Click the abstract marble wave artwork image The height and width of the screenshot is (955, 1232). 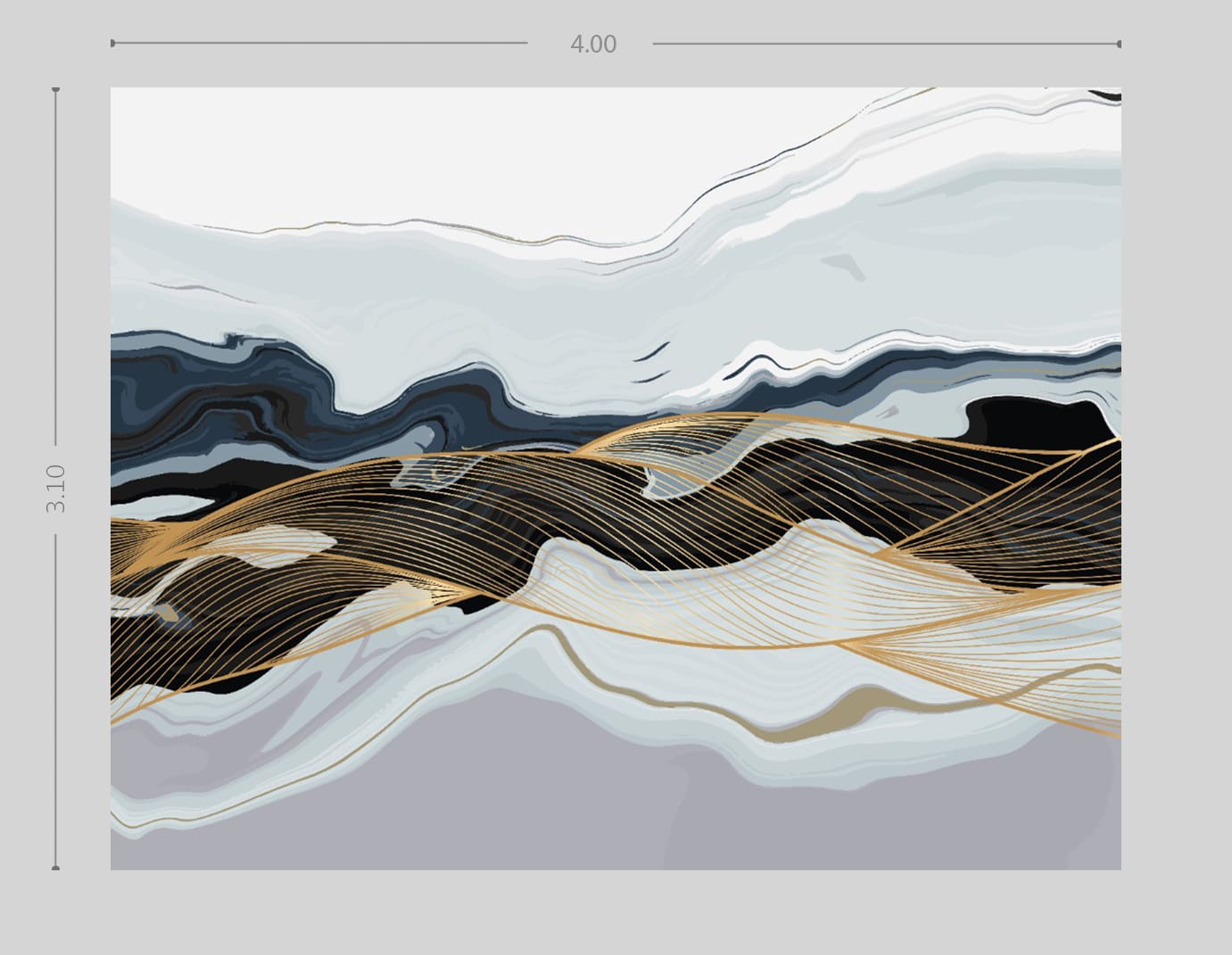tap(616, 478)
